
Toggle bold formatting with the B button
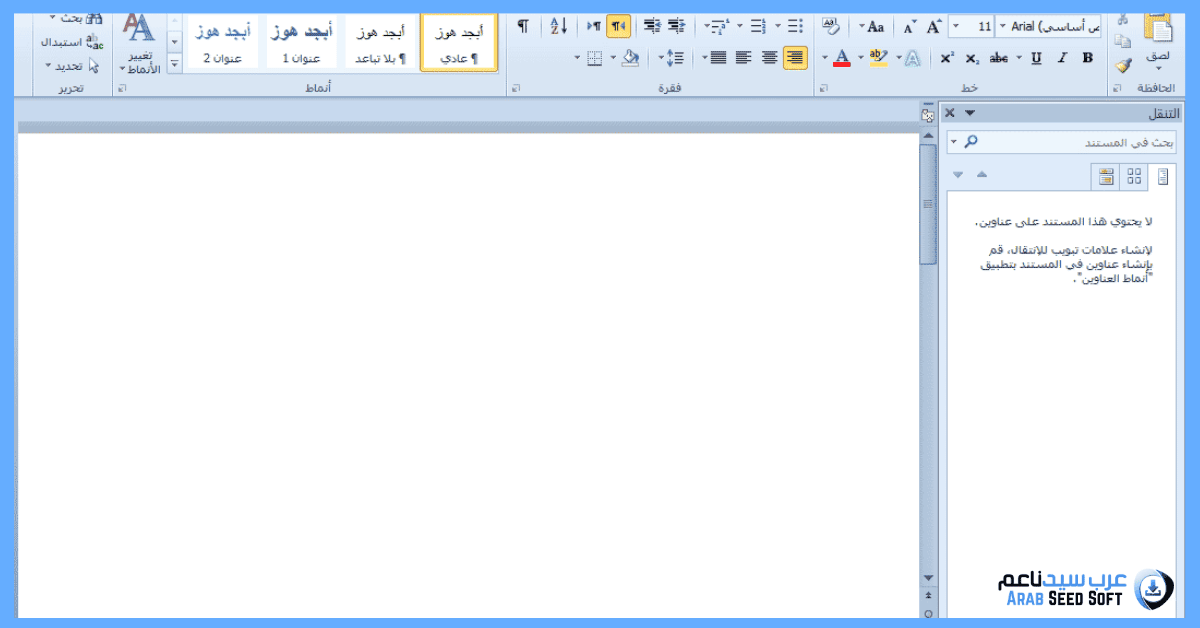pos(1087,58)
